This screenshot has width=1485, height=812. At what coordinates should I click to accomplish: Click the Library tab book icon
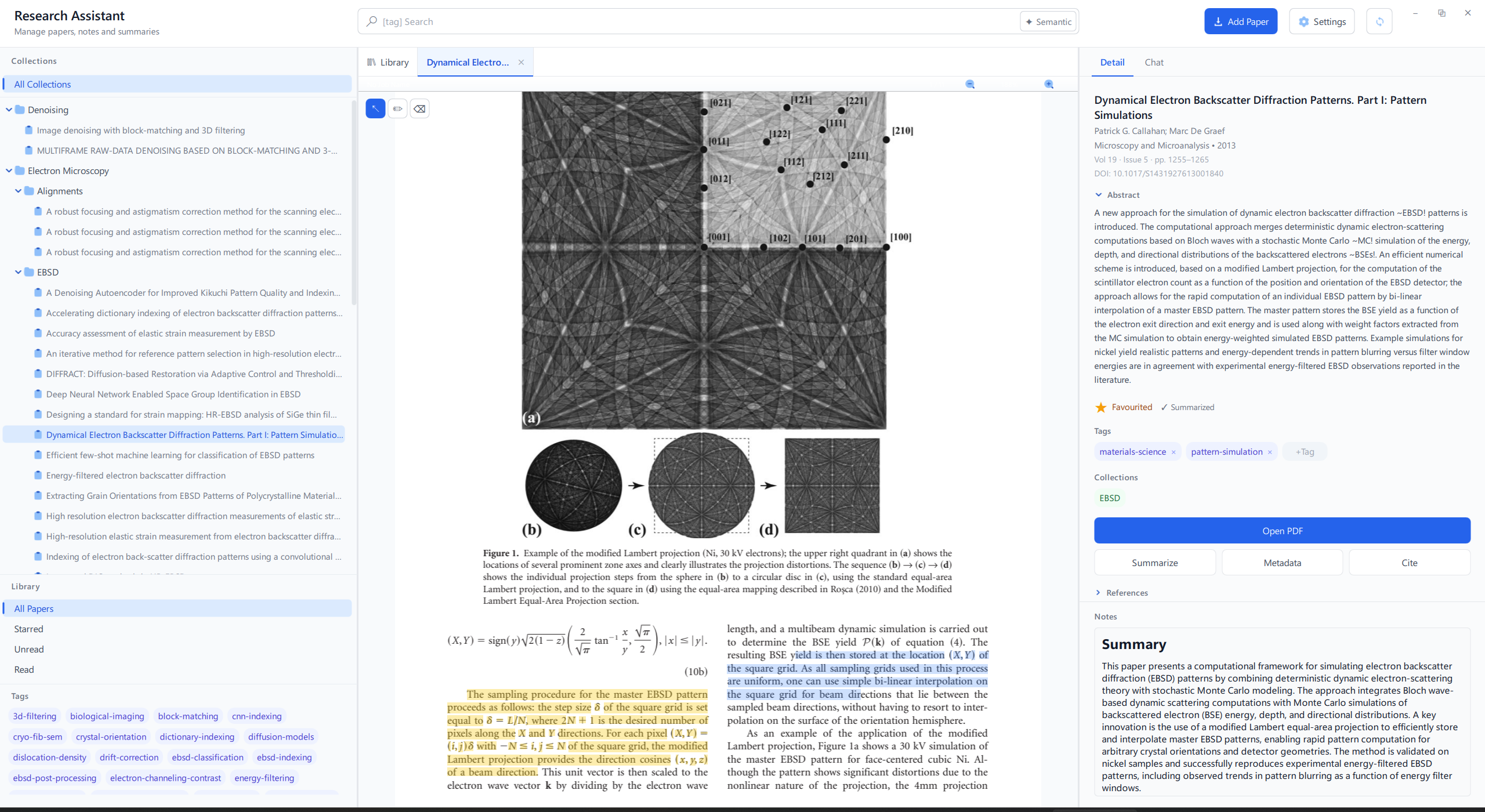(371, 62)
